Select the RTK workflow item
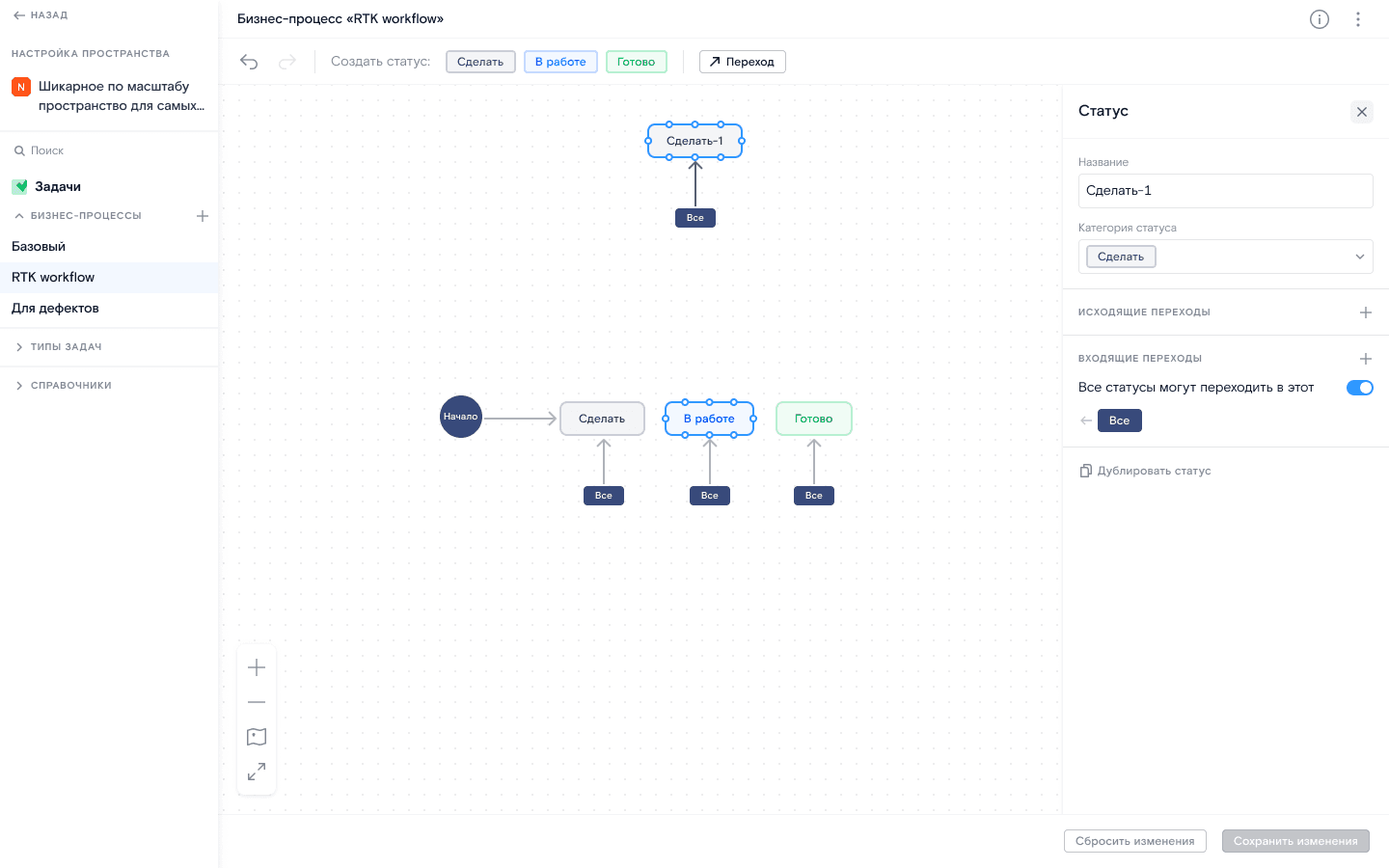 tap(109, 278)
